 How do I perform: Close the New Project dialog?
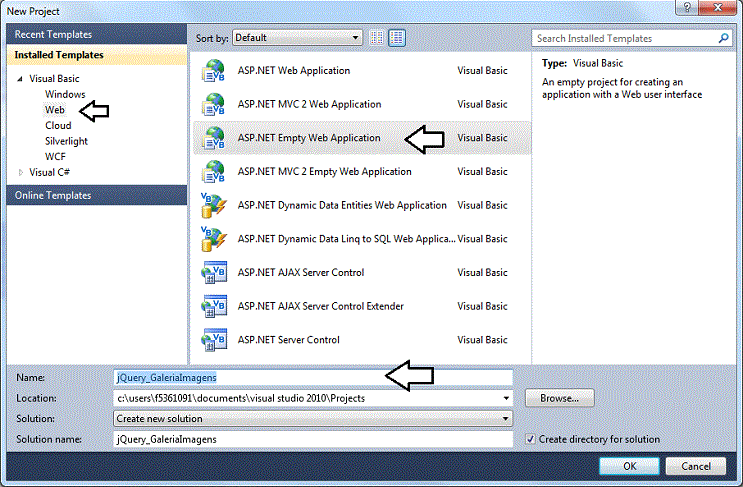coord(718,7)
